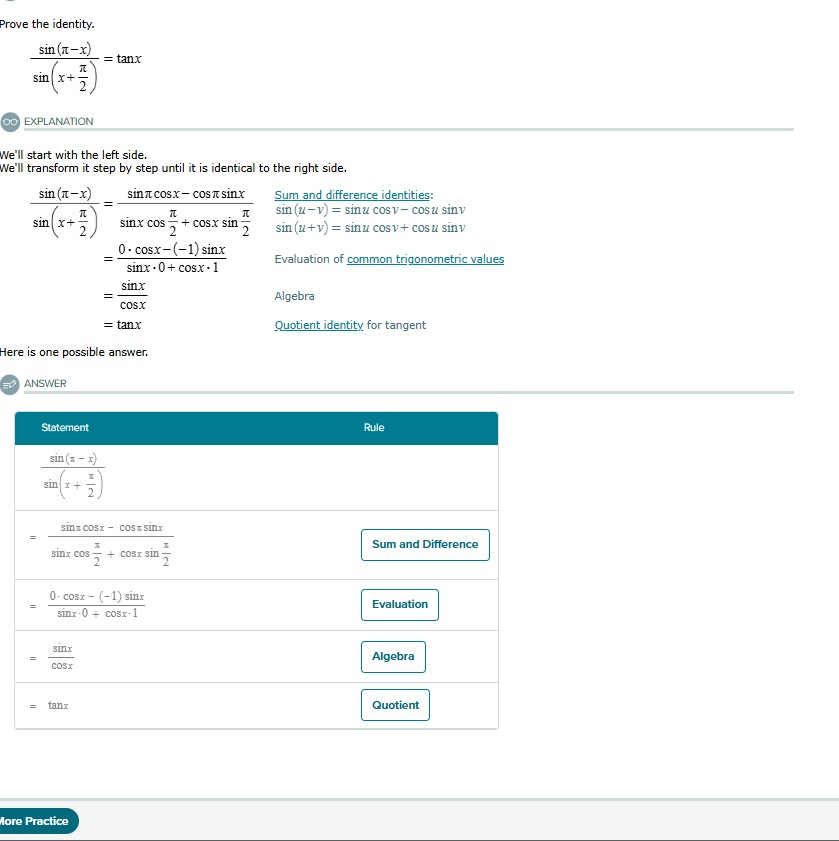Click the teal answer table header bar

coord(255,427)
